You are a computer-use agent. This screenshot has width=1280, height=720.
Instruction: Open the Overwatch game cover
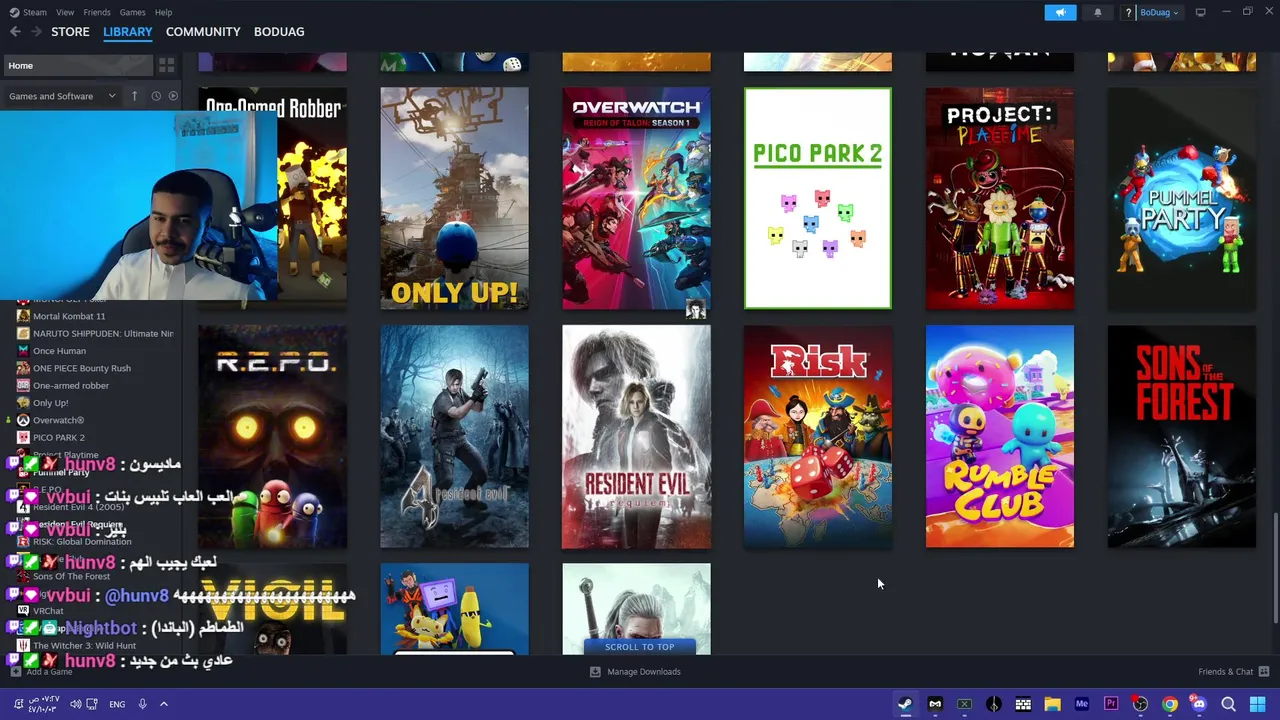coord(636,198)
